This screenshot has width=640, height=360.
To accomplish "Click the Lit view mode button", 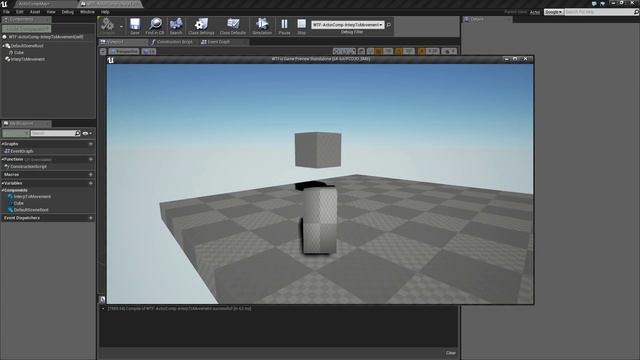I will [x=149, y=51].
